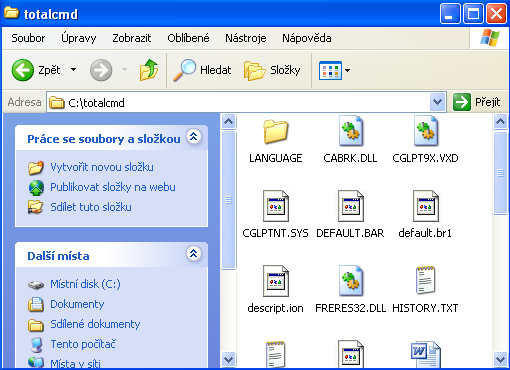Open the Úpravy menu
The width and height of the screenshot is (510, 370).
[79, 38]
